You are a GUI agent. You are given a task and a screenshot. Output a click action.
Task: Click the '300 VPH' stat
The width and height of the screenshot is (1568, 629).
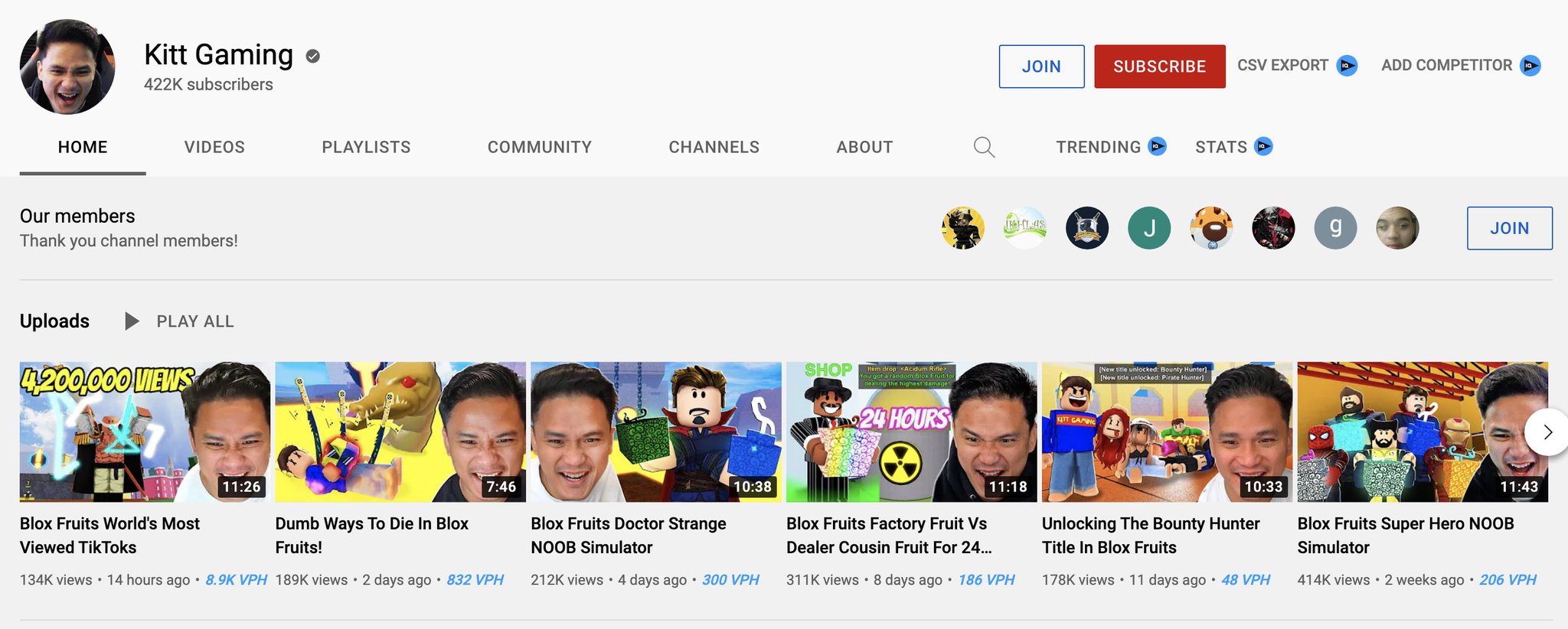[730, 580]
